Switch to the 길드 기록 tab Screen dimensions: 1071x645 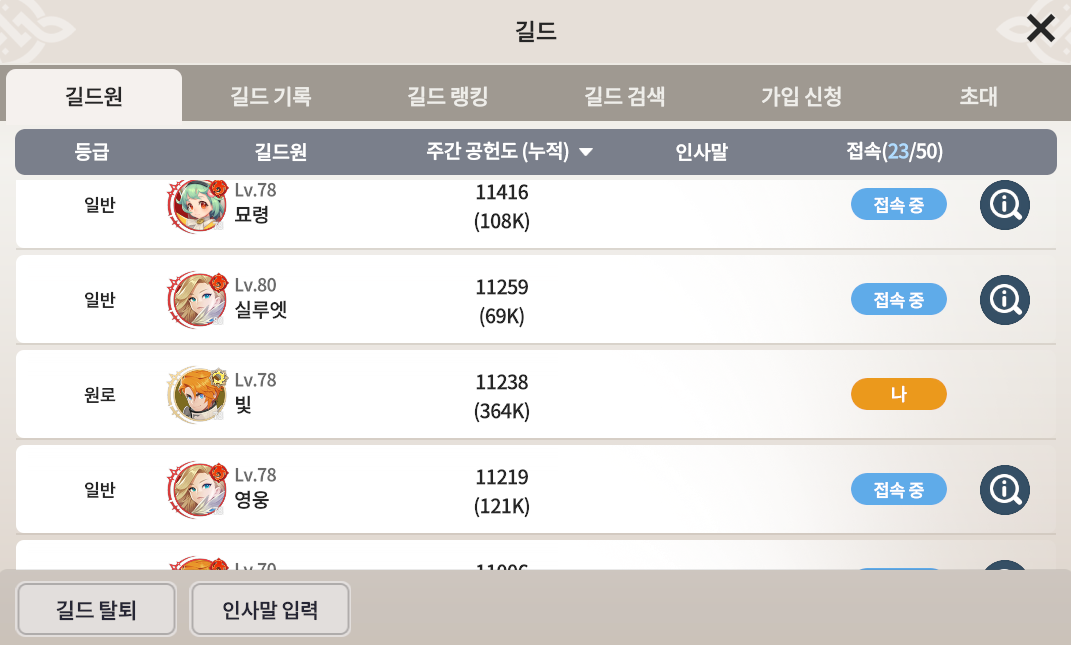tap(271, 96)
